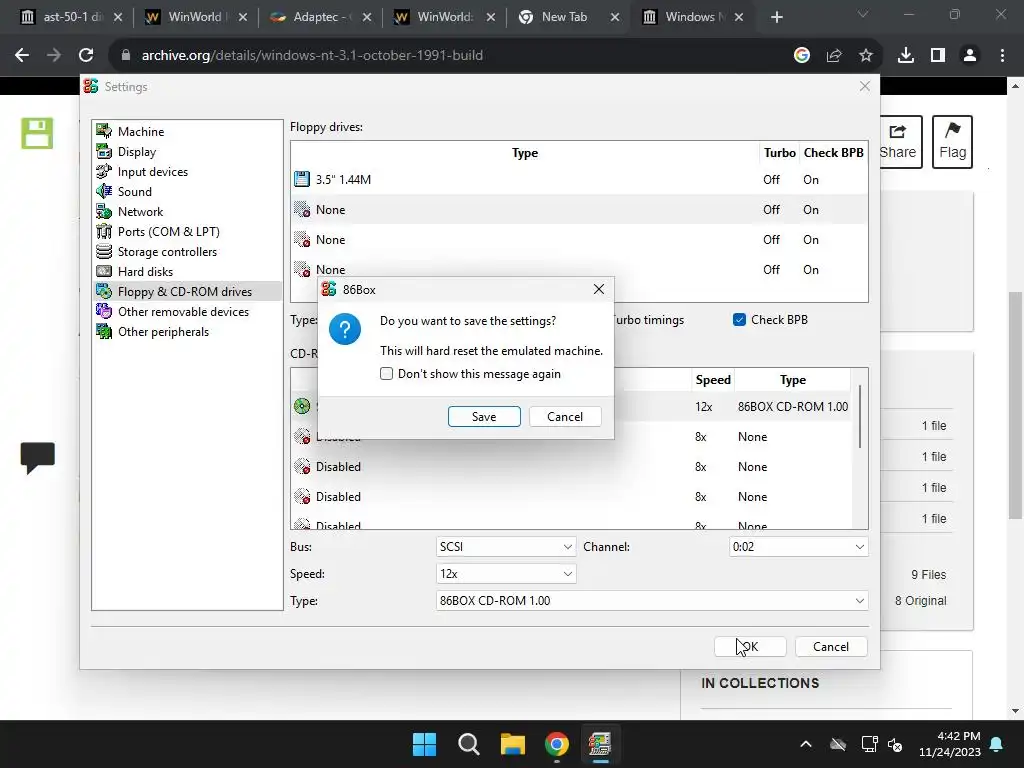
Task: Click the floppy Type column header
Action: click(525, 153)
